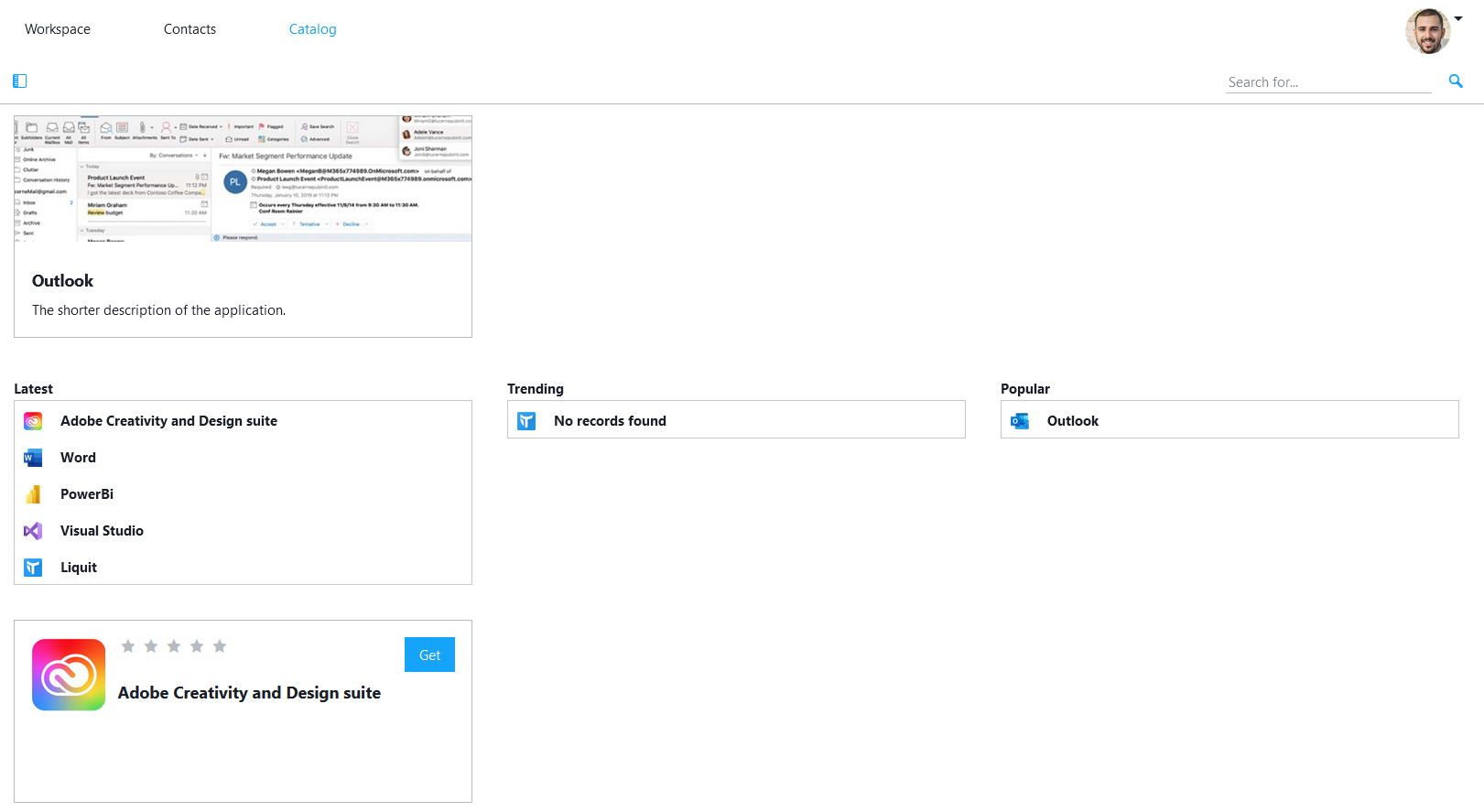The image size is (1484, 812).
Task: Open Adobe Creativity and Design suite in Latest
Action: pos(168,421)
